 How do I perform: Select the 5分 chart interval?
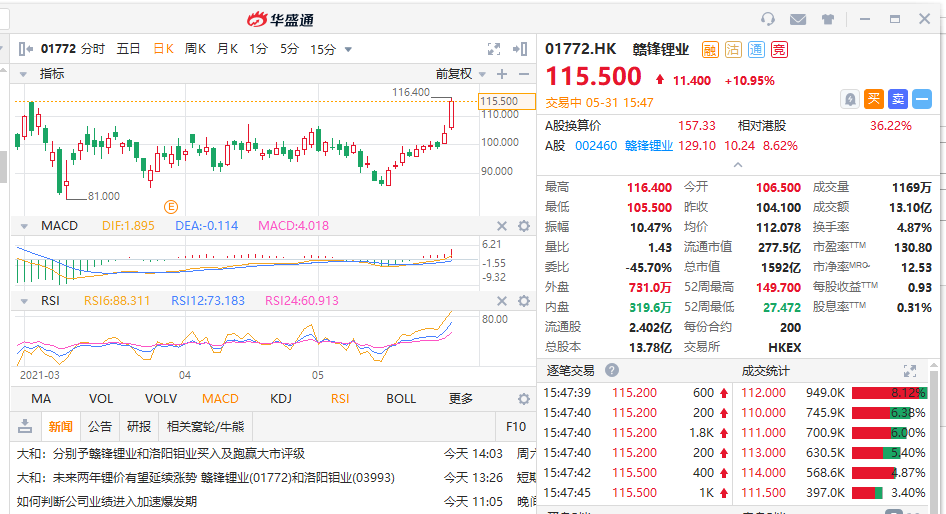click(290, 49)
